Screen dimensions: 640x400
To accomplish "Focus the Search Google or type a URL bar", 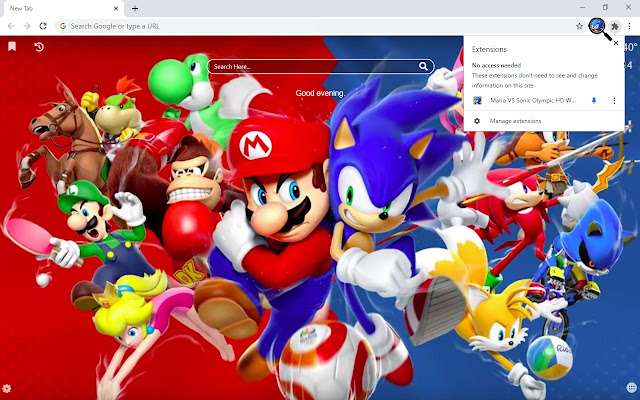I will pyautogui.click(x=320, y=26).
